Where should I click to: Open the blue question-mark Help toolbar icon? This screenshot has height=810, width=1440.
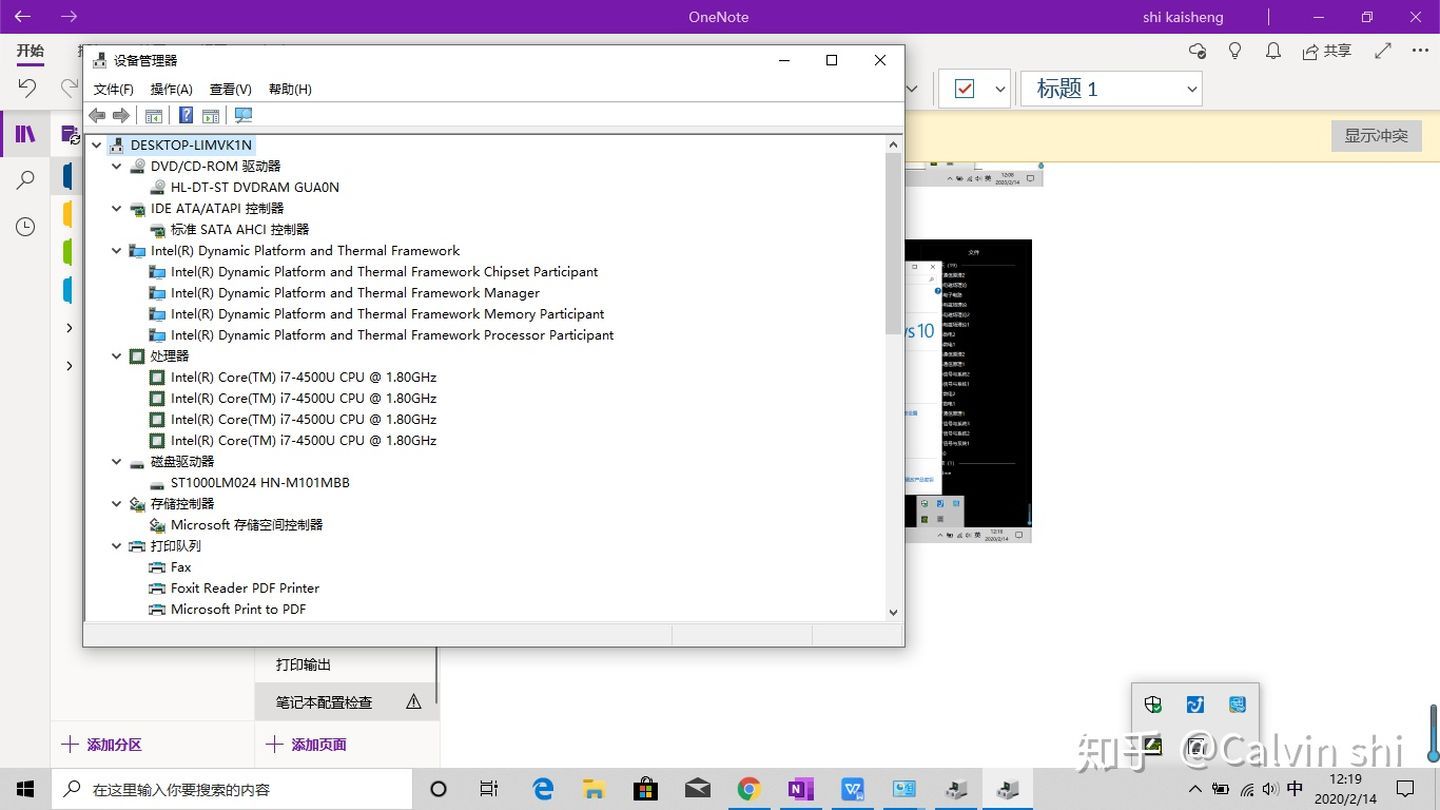click(186, 115)
